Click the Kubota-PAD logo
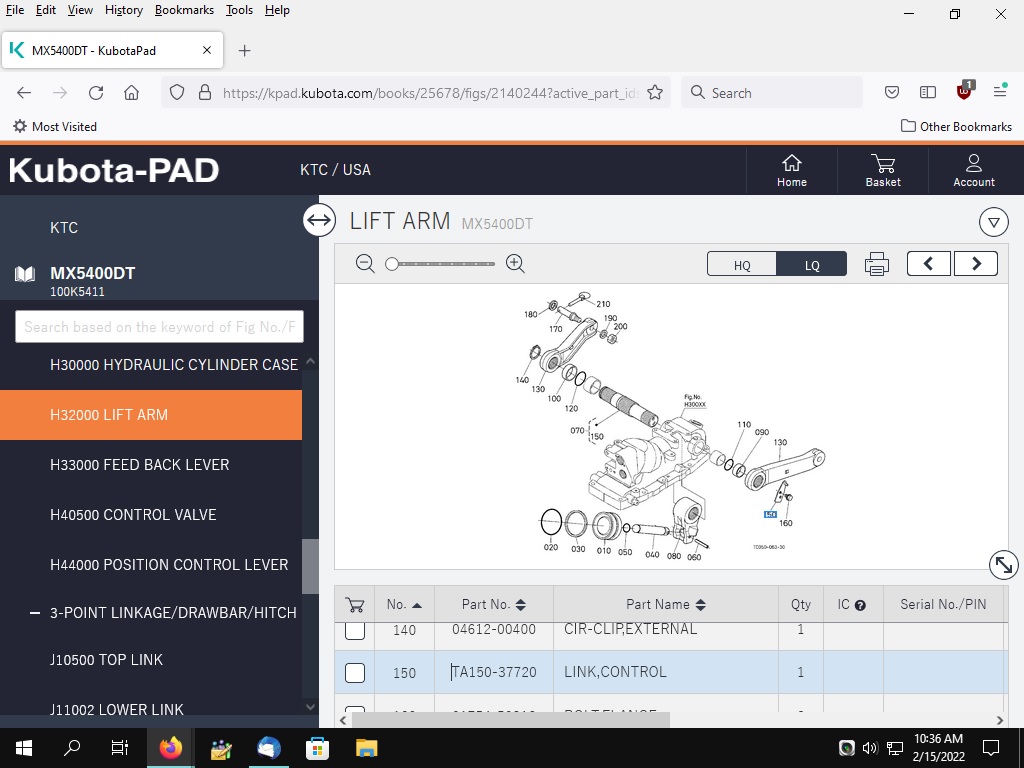The width and height of the screenshot is (1024, 768). coord(114,170)
